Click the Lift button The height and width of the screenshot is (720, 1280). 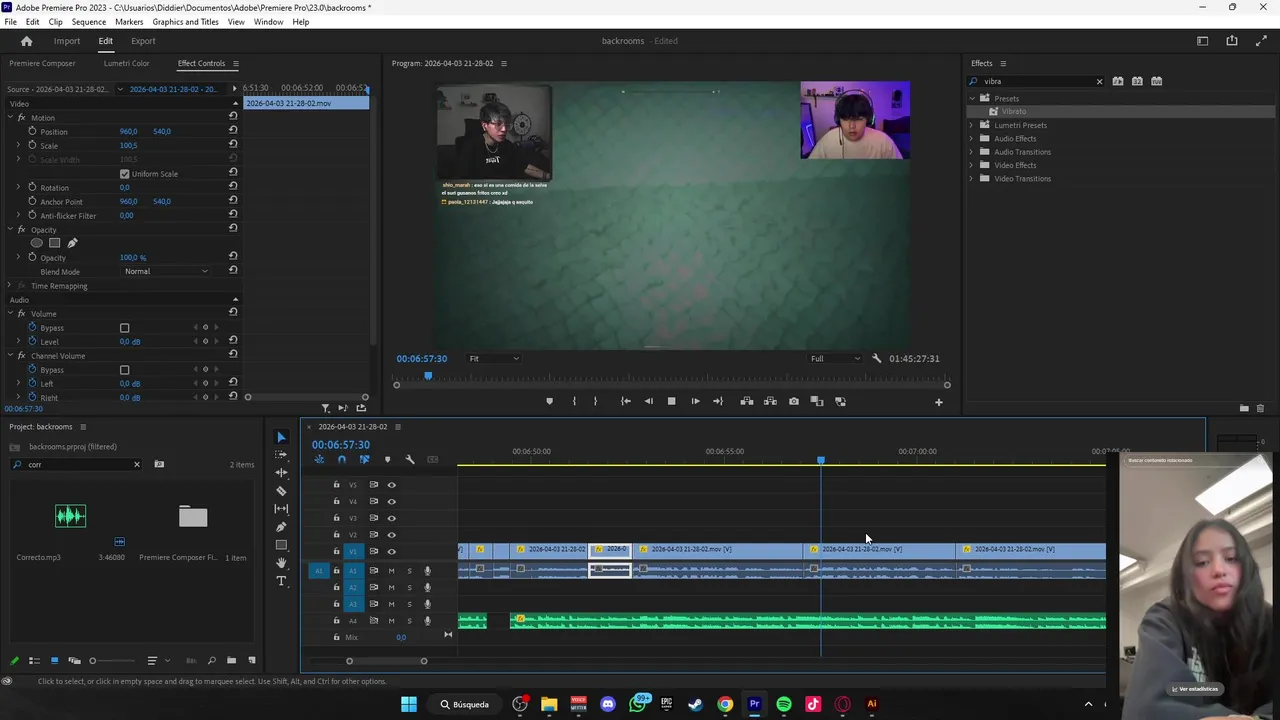(x=747, y=401)
